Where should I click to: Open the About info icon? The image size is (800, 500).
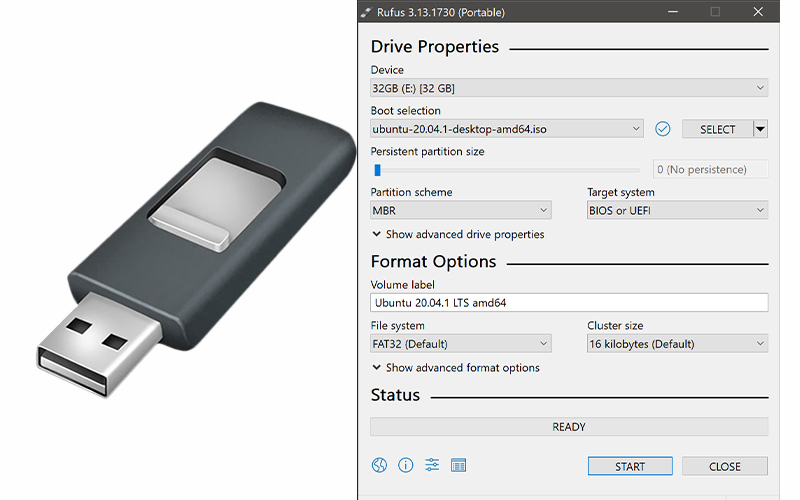coord(406,465)
